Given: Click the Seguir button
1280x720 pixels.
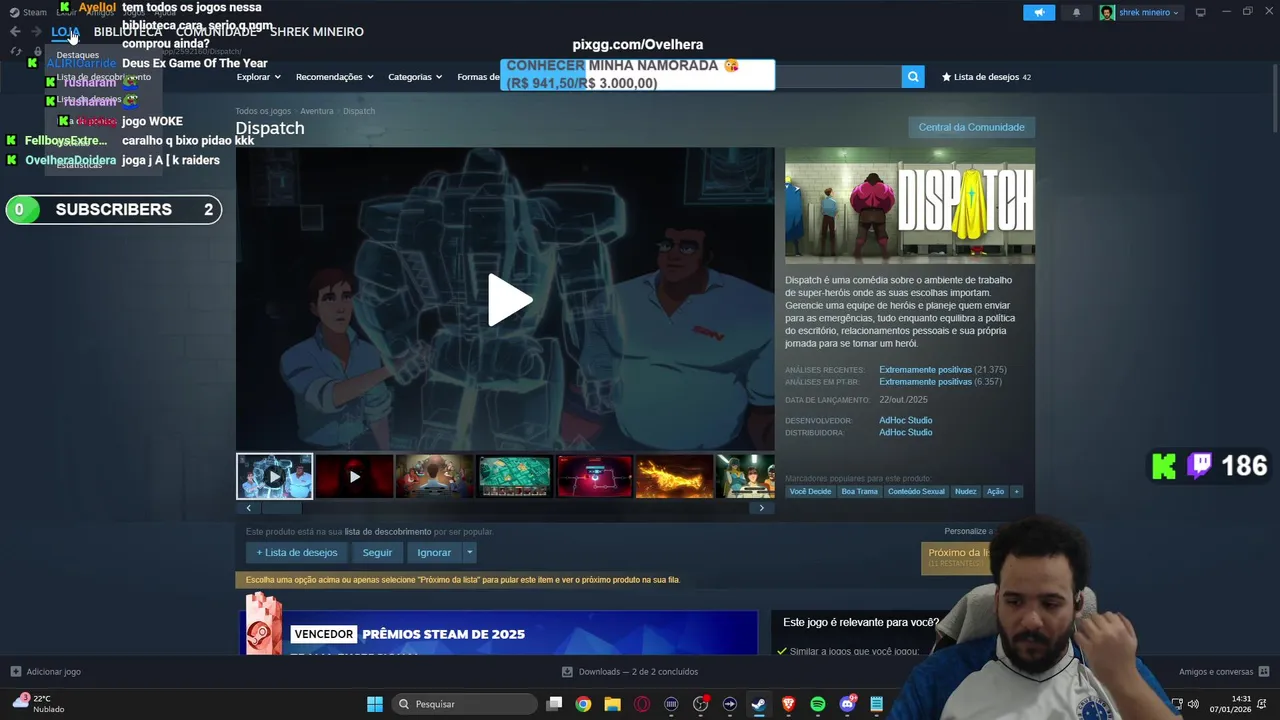Looking at the screenshot, I should tap(377, 552).
